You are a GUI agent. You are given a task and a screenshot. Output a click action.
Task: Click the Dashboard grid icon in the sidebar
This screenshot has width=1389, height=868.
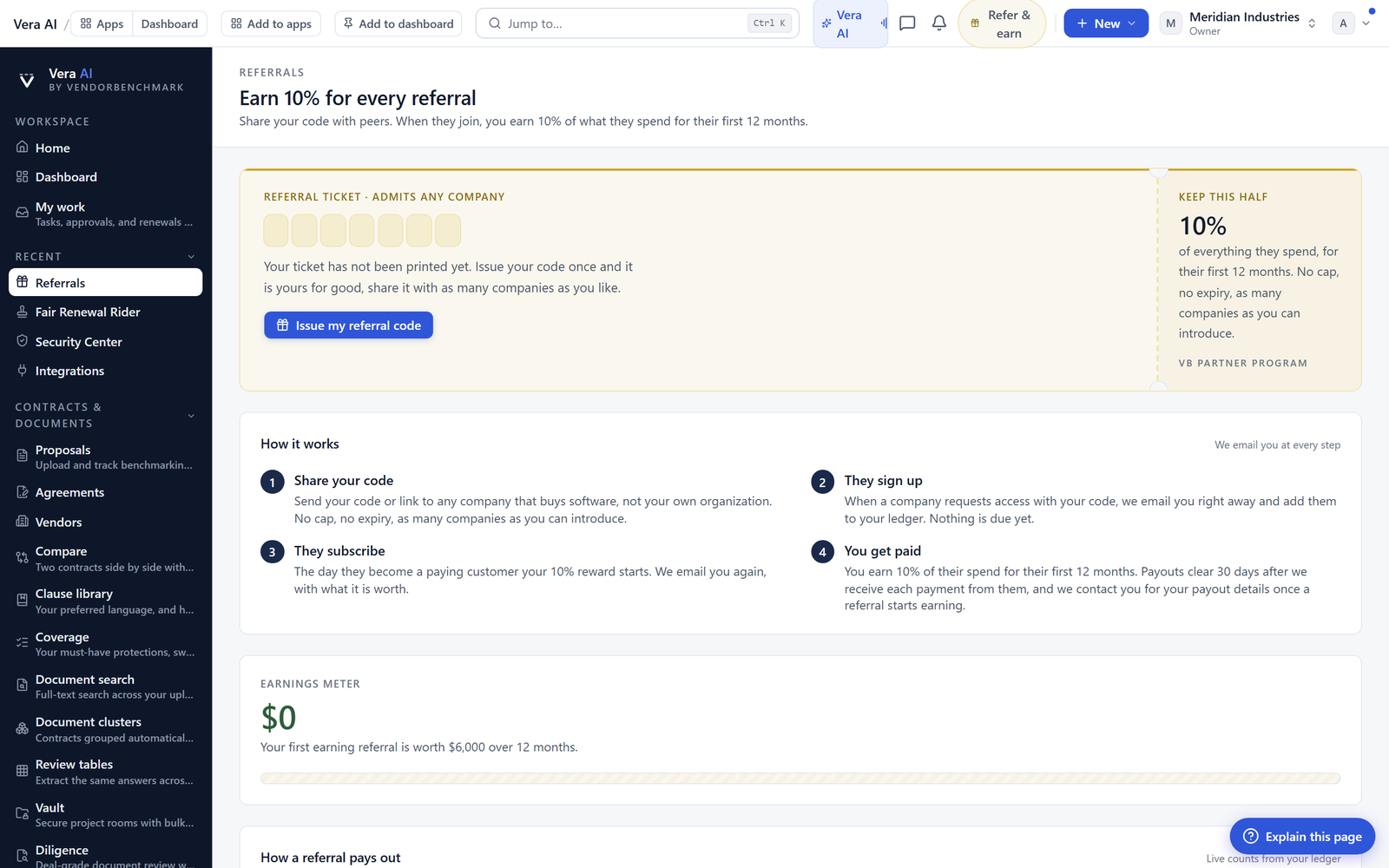tap(23, 176)
